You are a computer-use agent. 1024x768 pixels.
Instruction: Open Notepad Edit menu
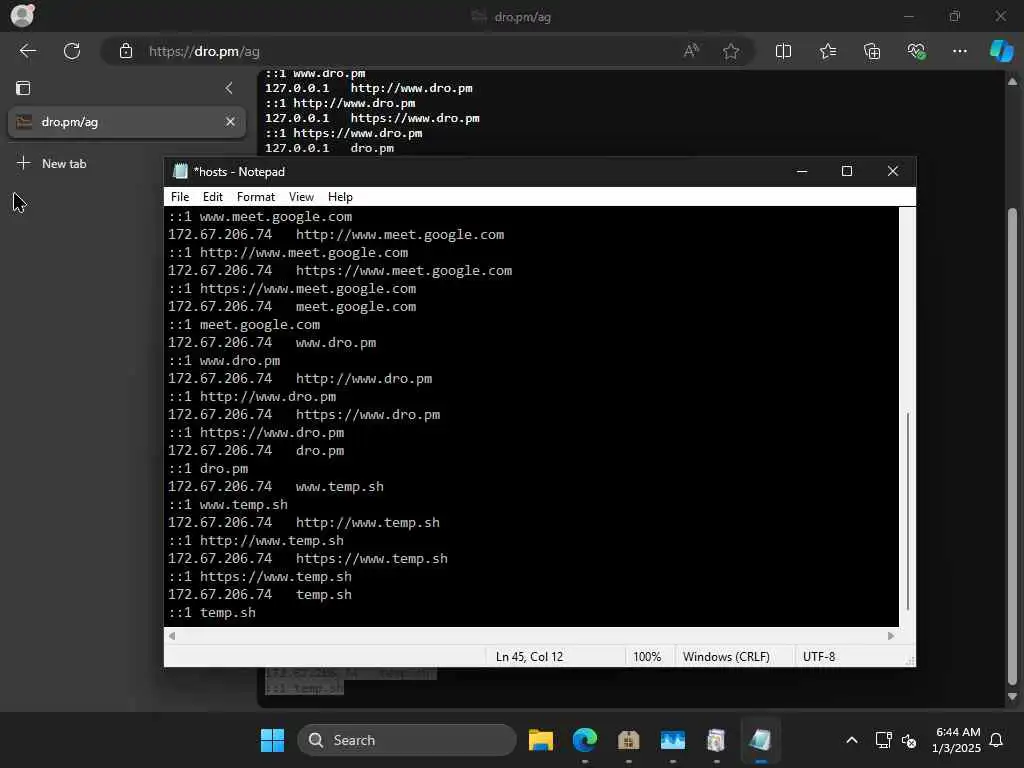point(212,197)
